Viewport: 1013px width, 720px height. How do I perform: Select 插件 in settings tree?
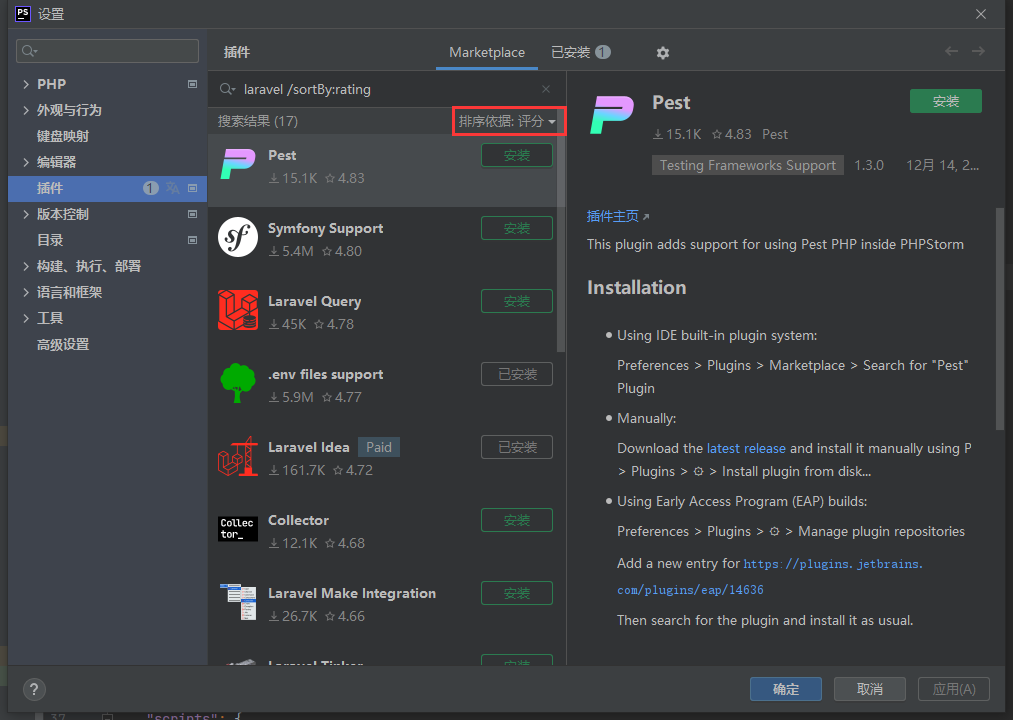pos(107,188)
